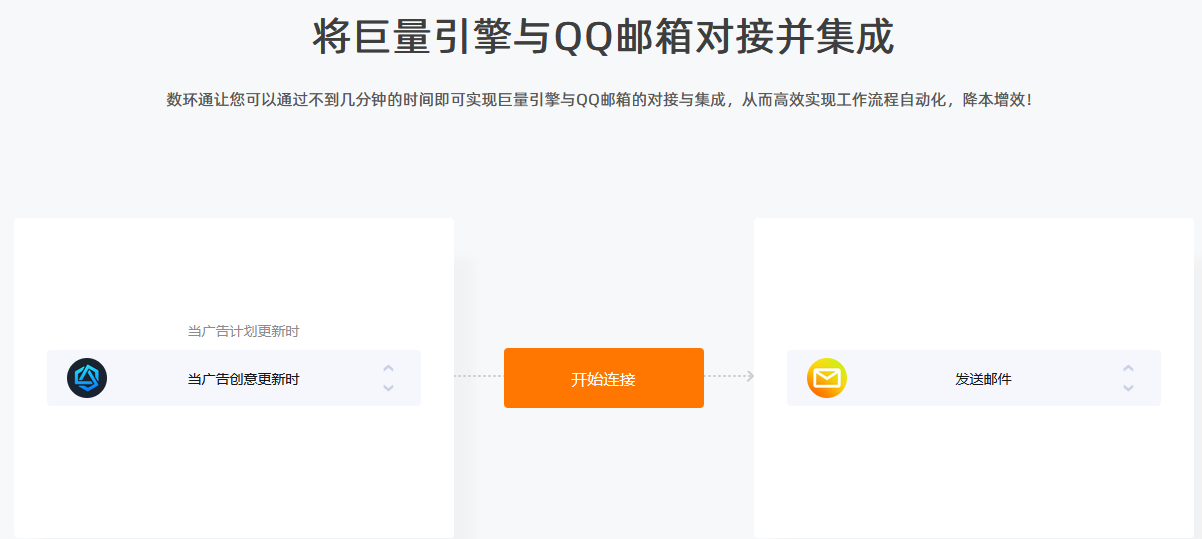The height and width of the screenshot is (539, 1202).
Task: Click up chevron beside 发送邮件
Action: click(1128, 369)
